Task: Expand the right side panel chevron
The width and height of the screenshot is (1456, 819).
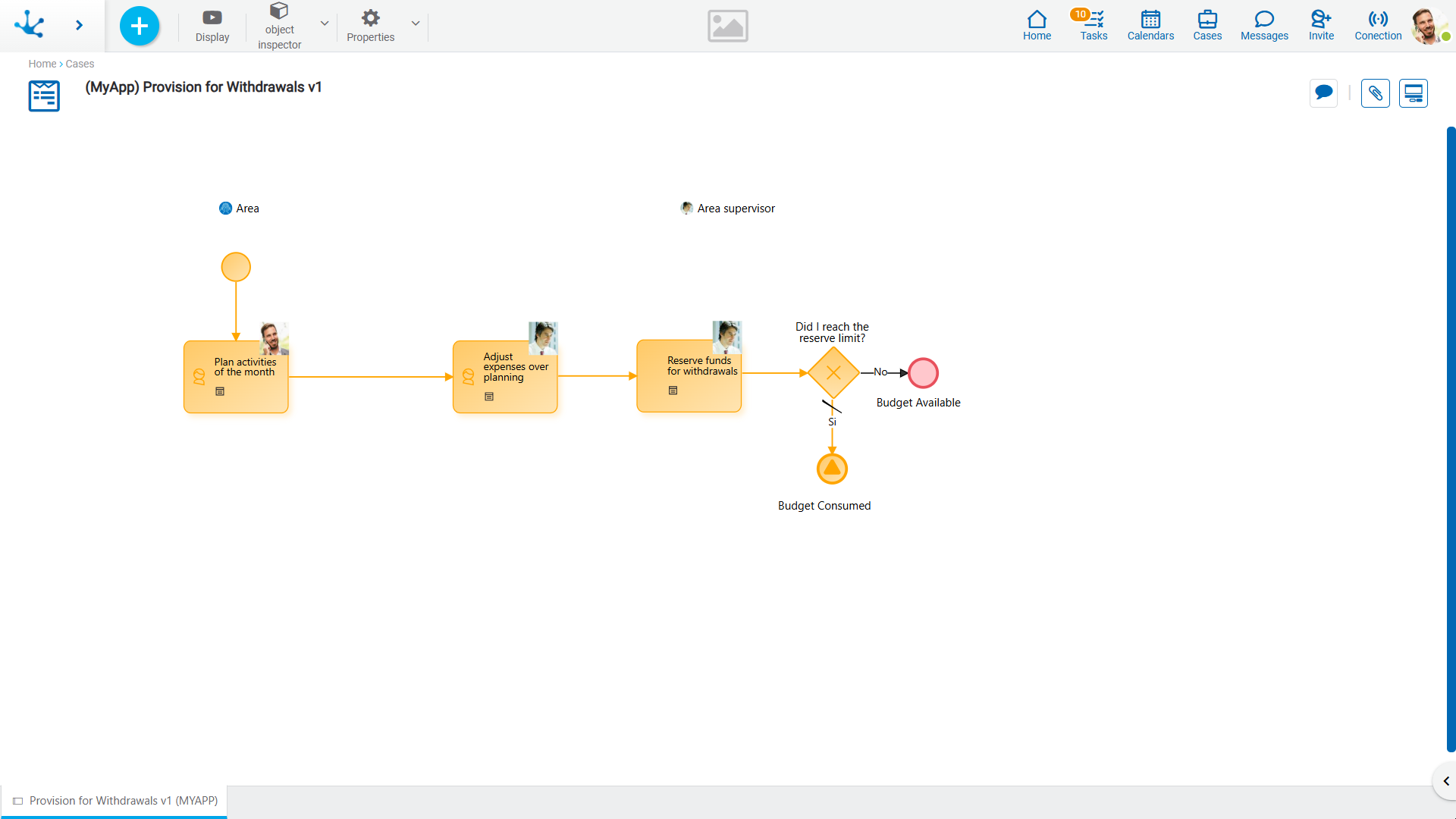Action: click(x=1445, y=781)
